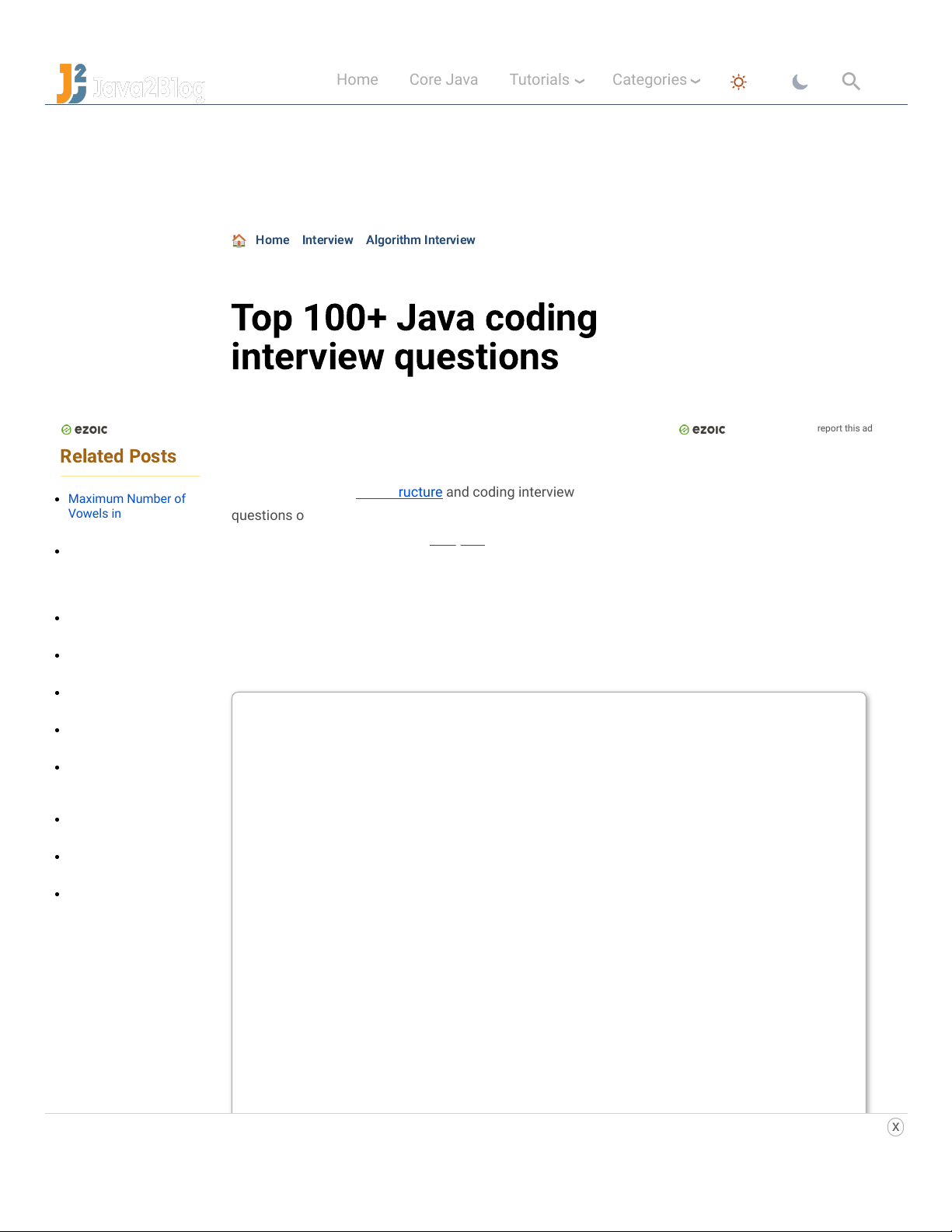Select the Home breadcrumb text link
The height and width of the screenshot is (1232, 952).
pyautogui.click(x=272, y=240)
